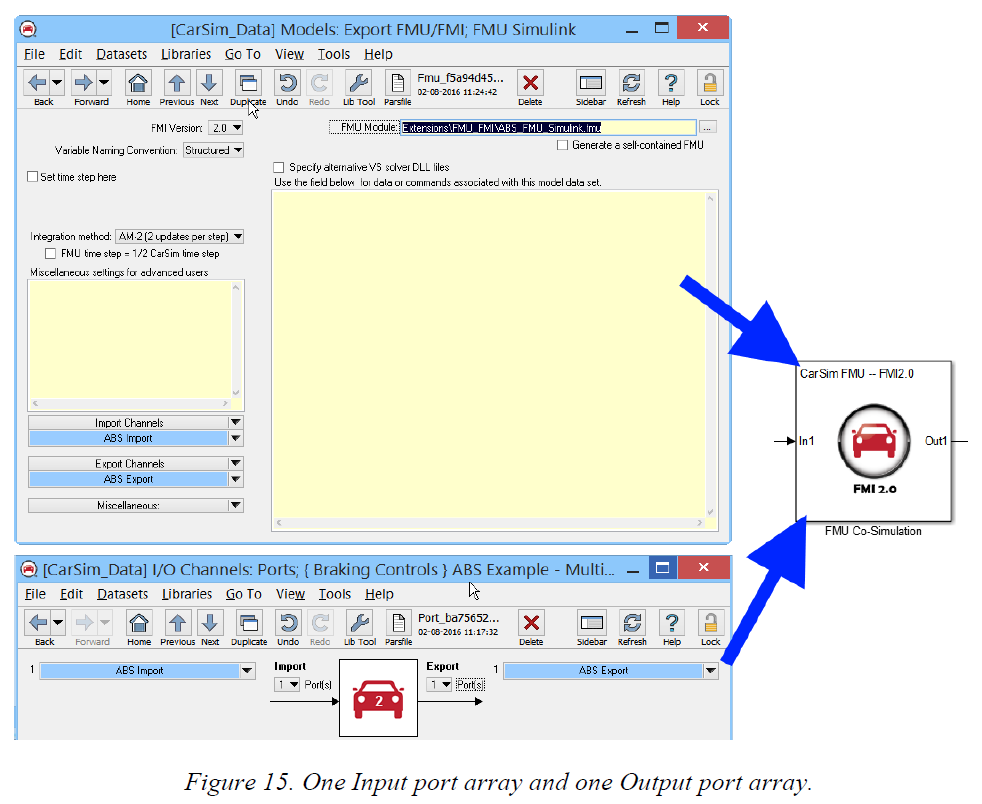
Task: Open Parsfile in I/O Channels window
Action: (x=399, y=622)
